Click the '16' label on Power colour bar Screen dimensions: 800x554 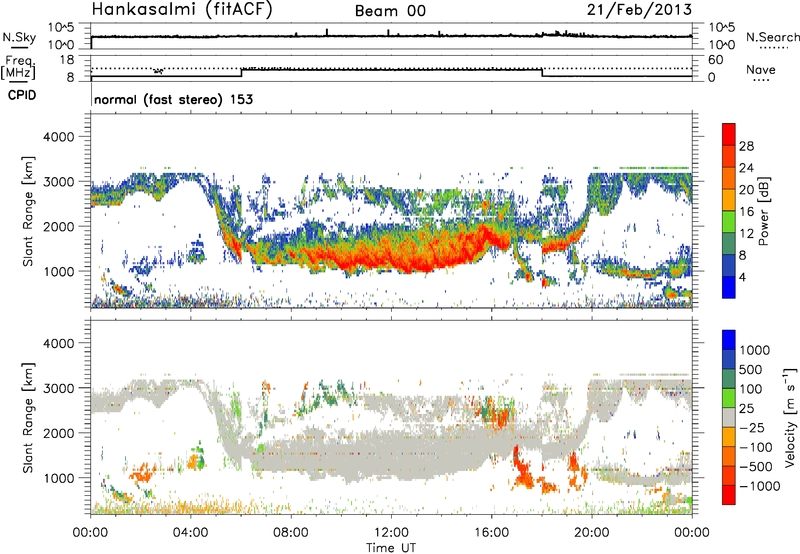tap(746, 211)
